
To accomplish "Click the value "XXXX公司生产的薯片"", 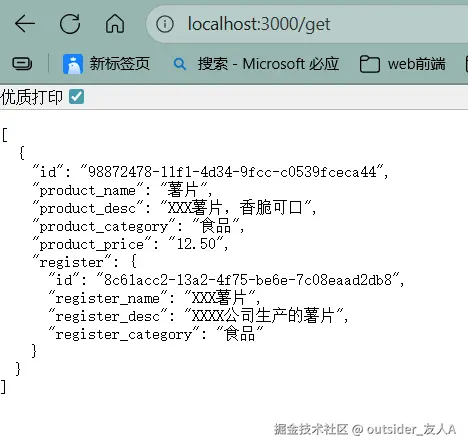I will (263, 315).
